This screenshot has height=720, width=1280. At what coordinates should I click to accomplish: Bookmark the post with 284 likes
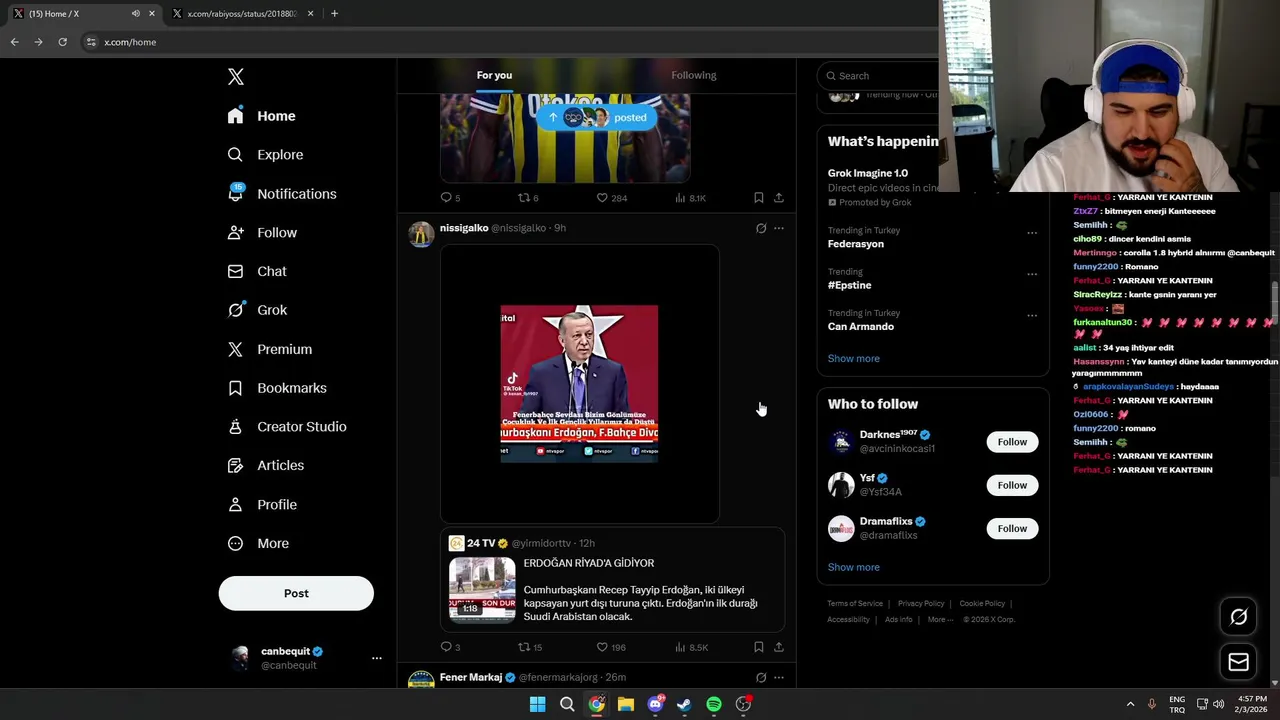coord(758,198)
